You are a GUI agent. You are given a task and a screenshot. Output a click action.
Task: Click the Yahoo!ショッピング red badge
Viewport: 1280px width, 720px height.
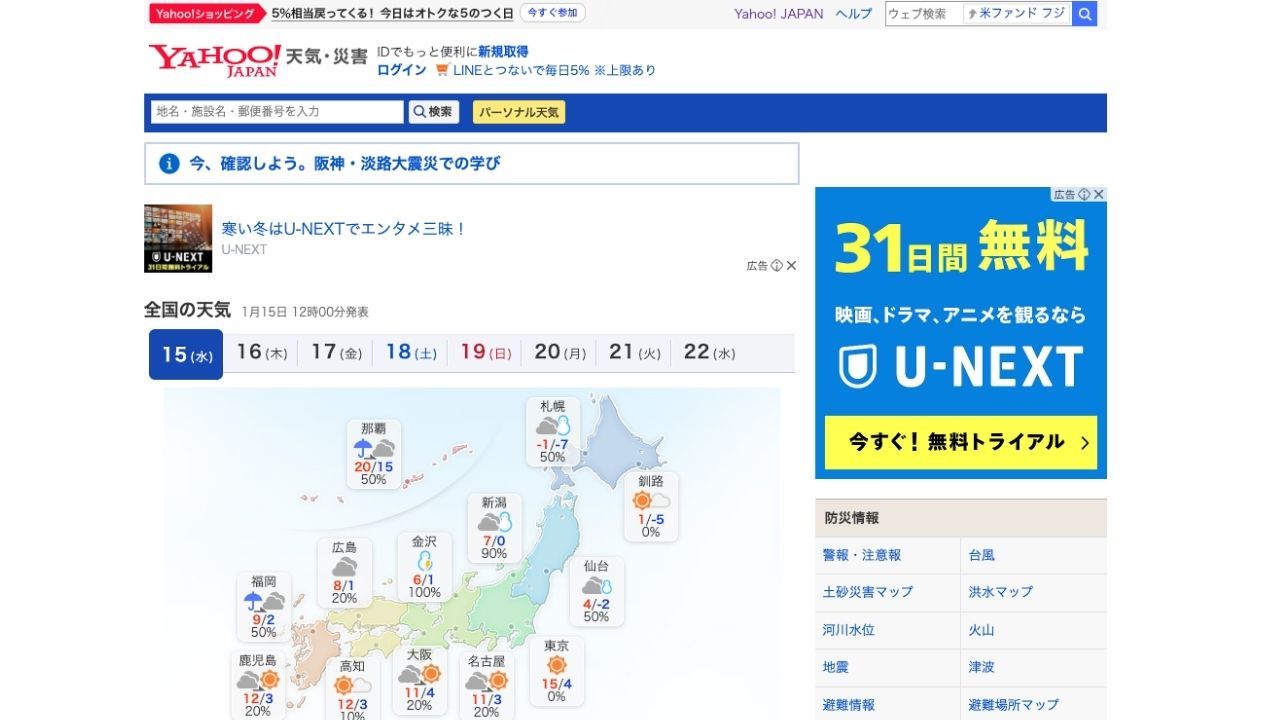[x=208, y=13]
